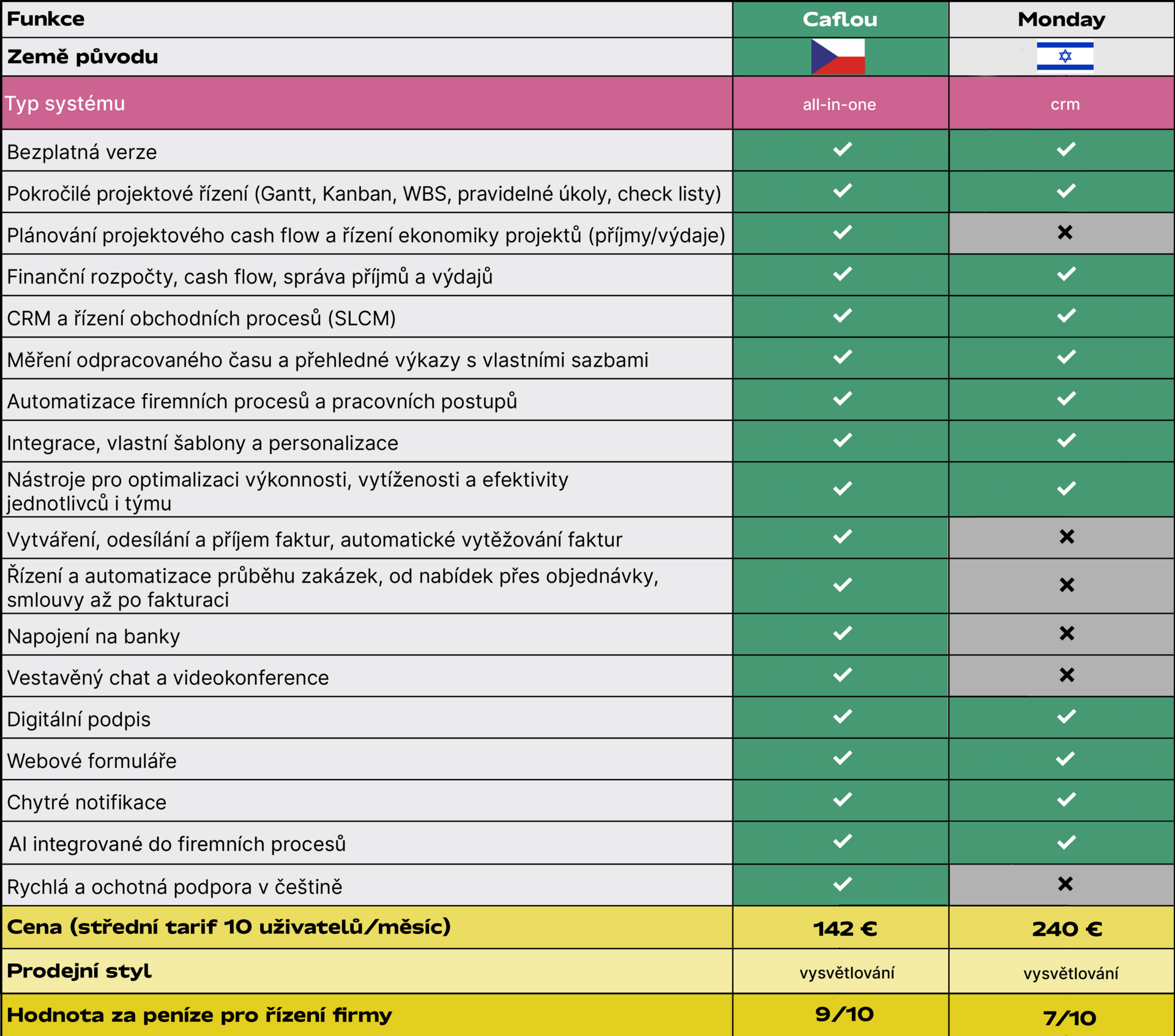Viewport: 1175px width, 1036px height.
Task: Click Monday X for Czech support row
Action: point(1065,884)
